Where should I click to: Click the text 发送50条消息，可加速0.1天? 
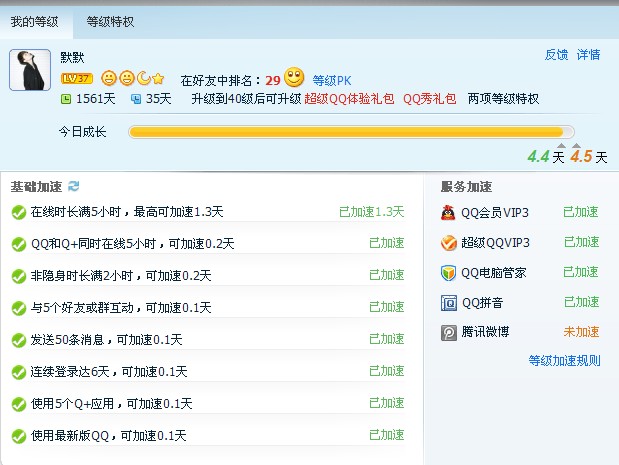107,339
